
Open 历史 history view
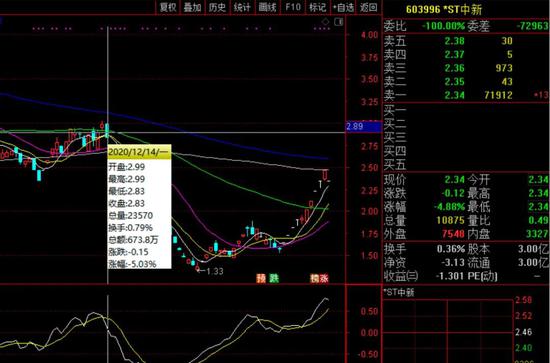tap(217, 7)
